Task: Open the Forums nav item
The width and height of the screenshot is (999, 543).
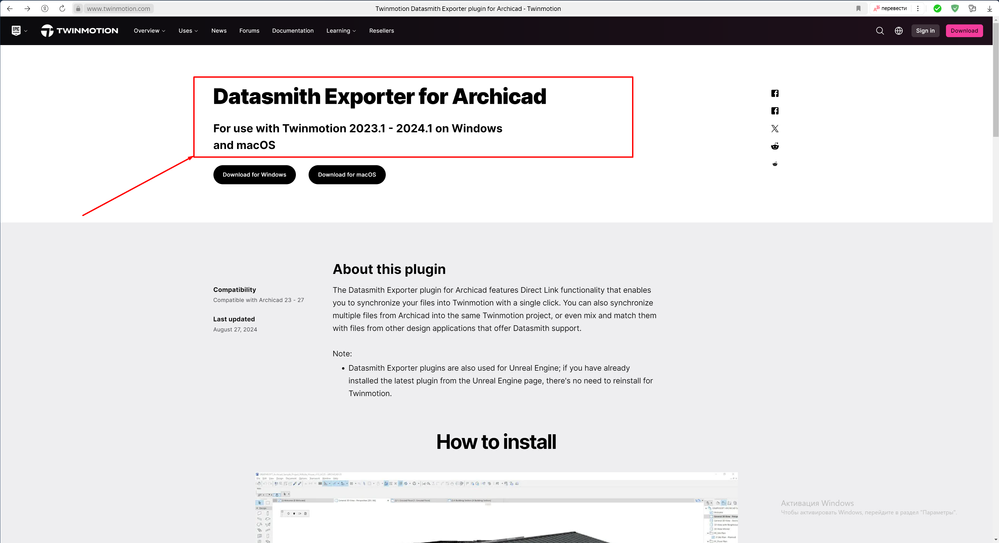Action: click(x=249, y=31)
